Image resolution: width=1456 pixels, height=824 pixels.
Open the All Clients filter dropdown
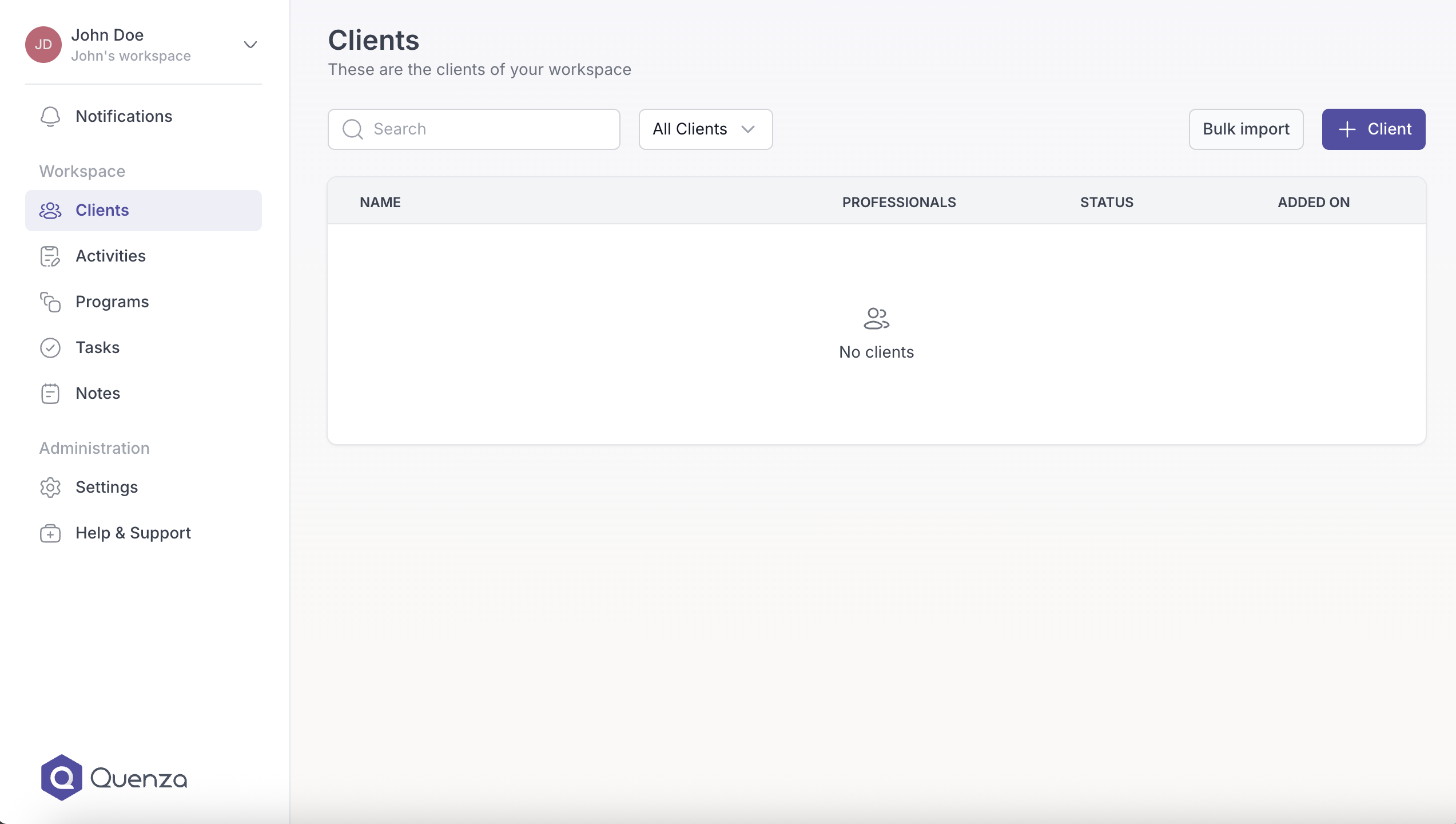click(x=705, y=129)
